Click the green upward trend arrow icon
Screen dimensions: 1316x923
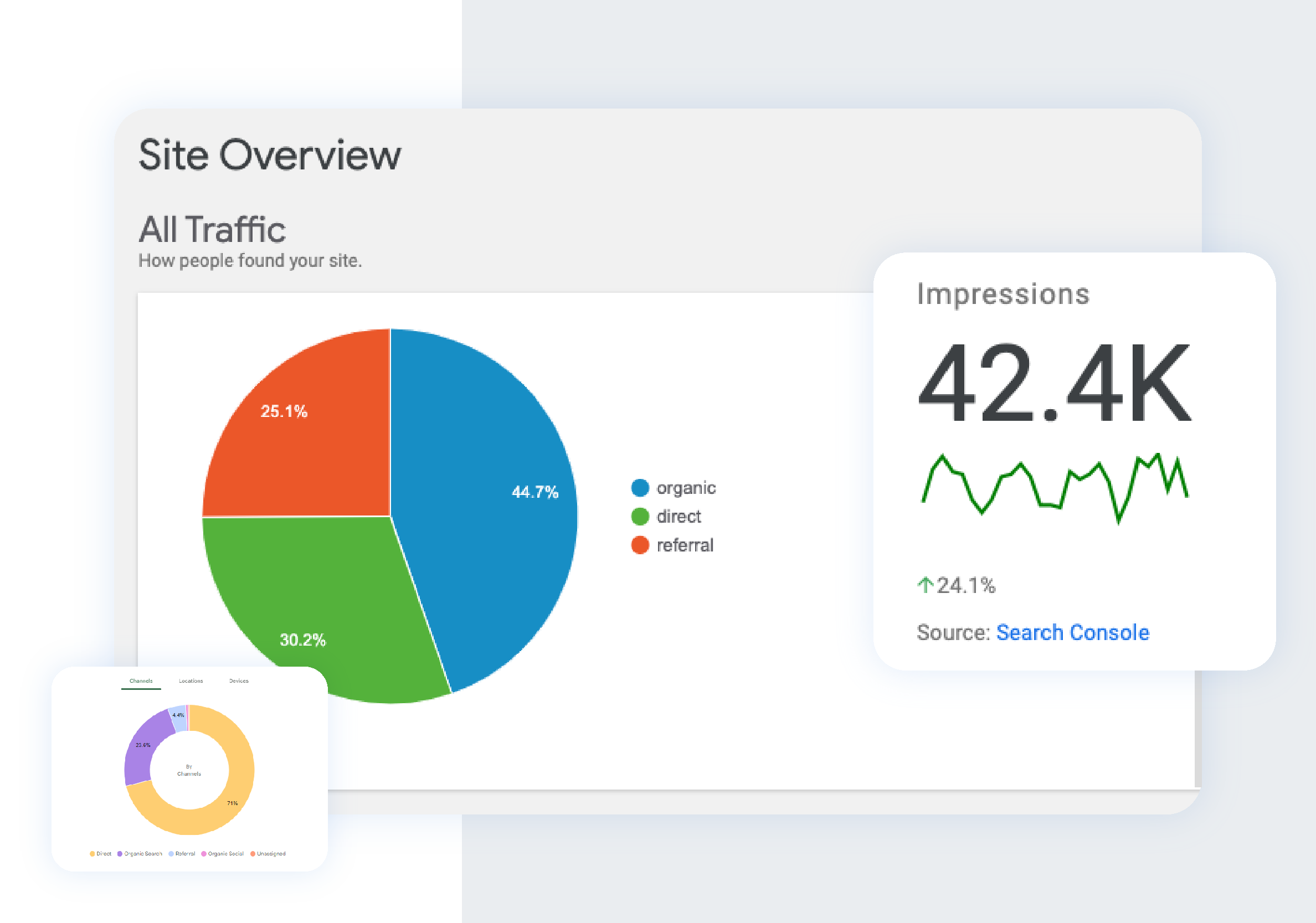[925, 585]
